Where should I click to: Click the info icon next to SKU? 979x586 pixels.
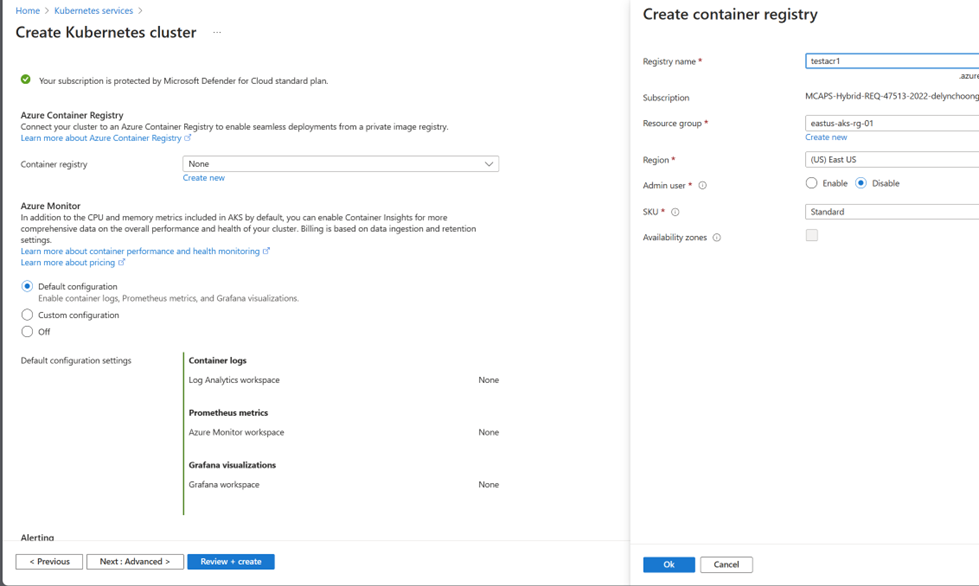point(675,212)
